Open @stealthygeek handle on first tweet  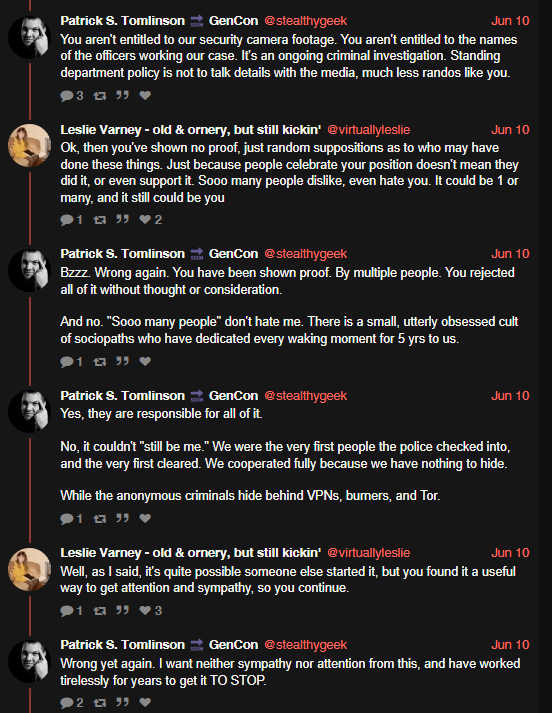[x=306, y=21]
